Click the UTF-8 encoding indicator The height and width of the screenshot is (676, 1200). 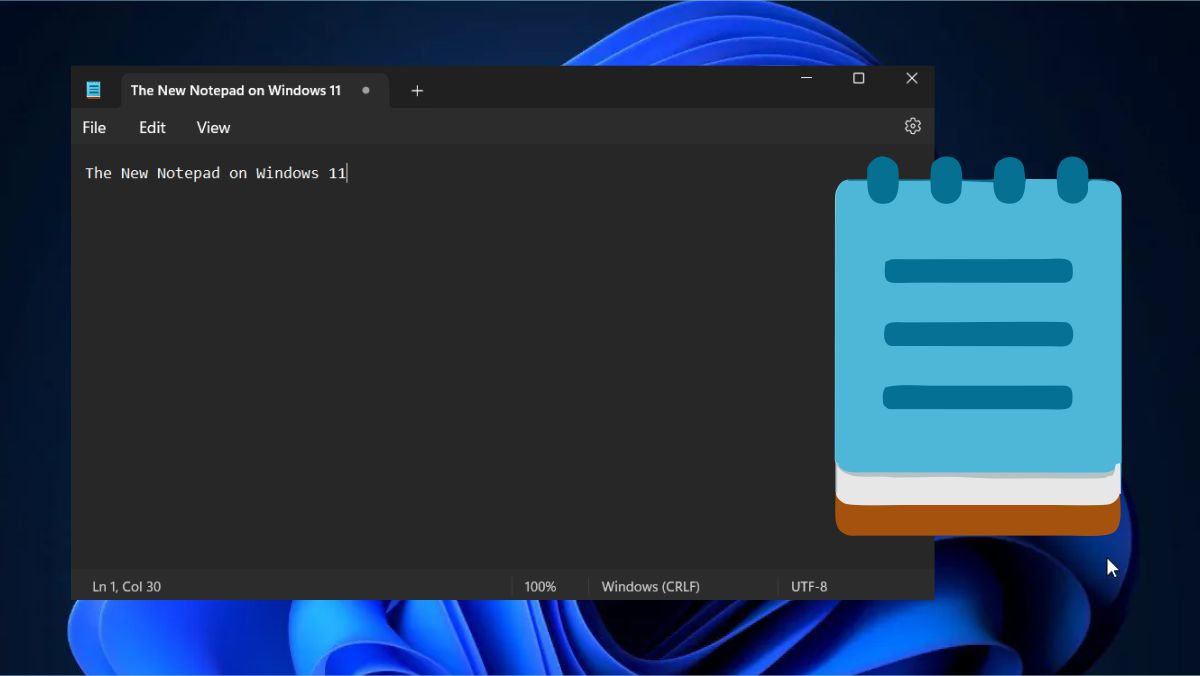[810, 586]
